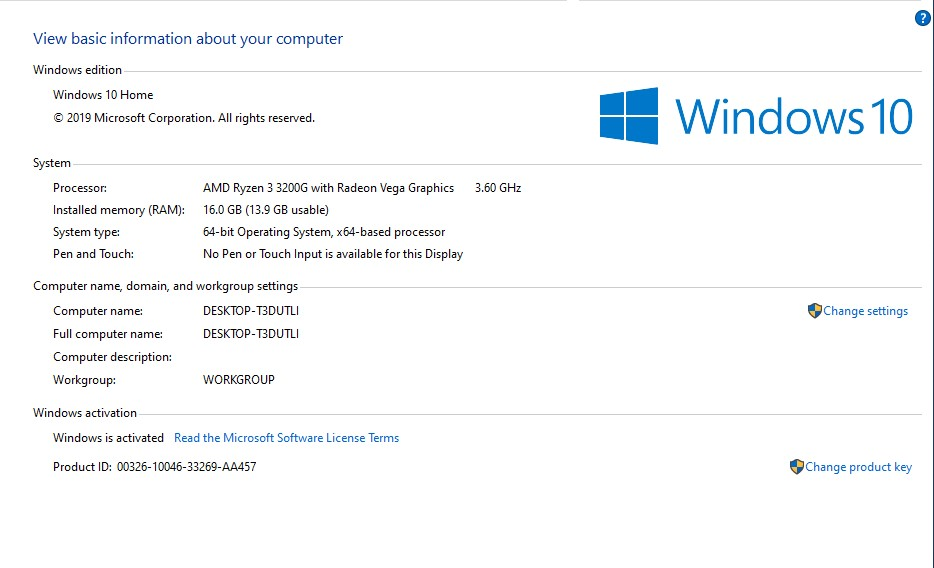934x568 pixels.
Task: Click the 'Full computer name:' label
Action: tap(108, 334)
